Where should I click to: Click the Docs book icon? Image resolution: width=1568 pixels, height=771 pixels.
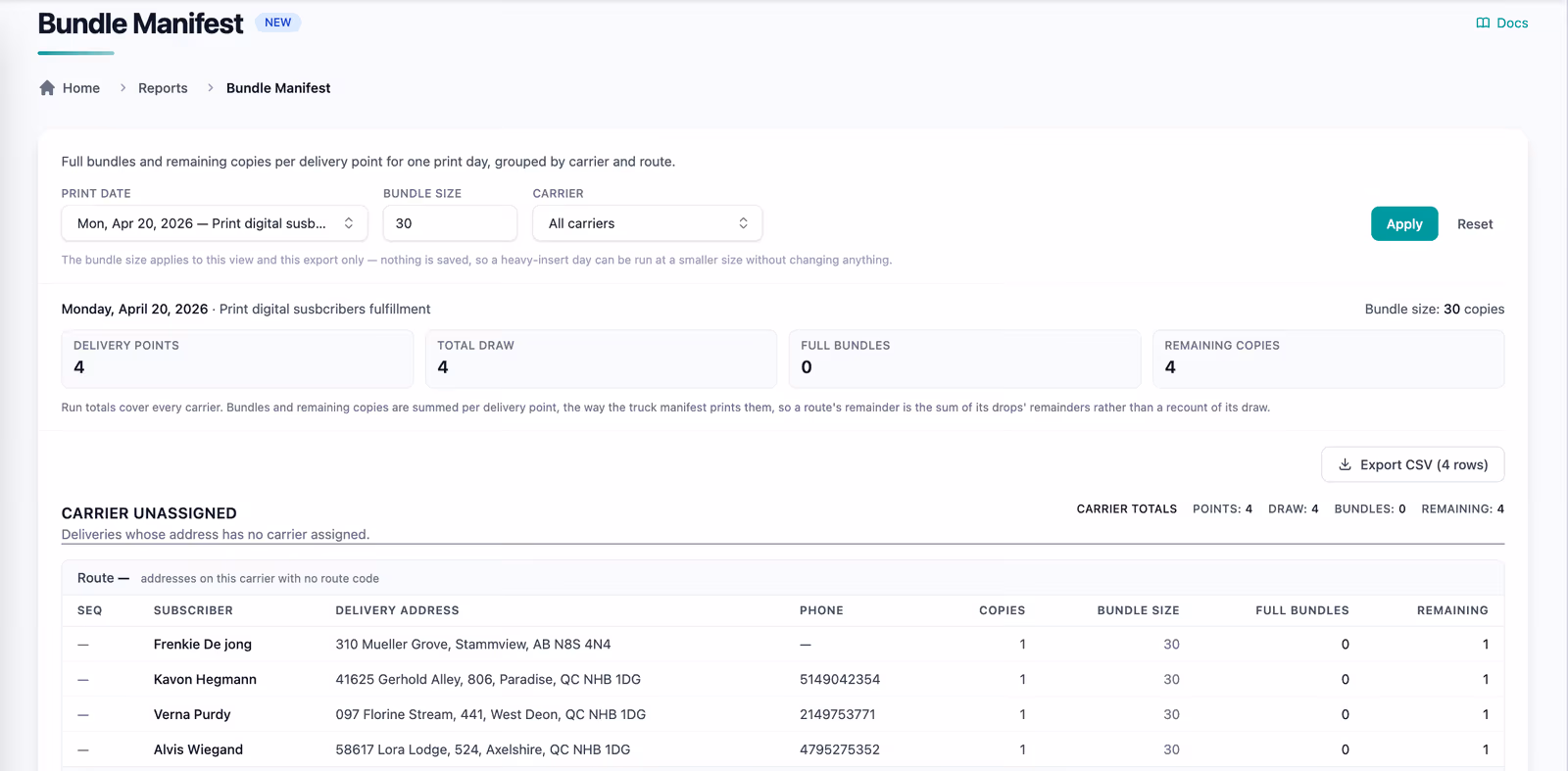pos(1483,23)
